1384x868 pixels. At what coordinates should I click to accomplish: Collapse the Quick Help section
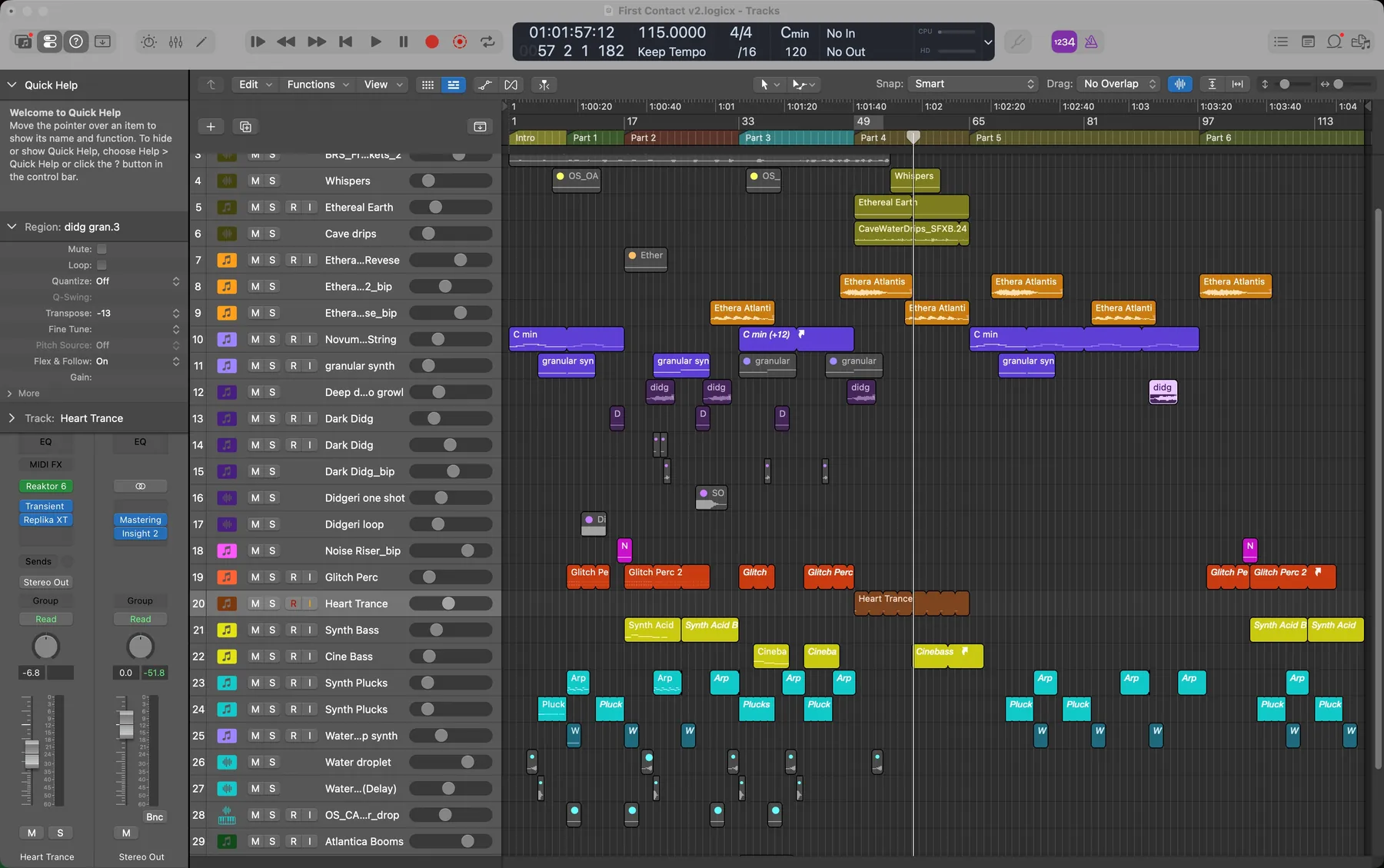click(x=12, y=85)
